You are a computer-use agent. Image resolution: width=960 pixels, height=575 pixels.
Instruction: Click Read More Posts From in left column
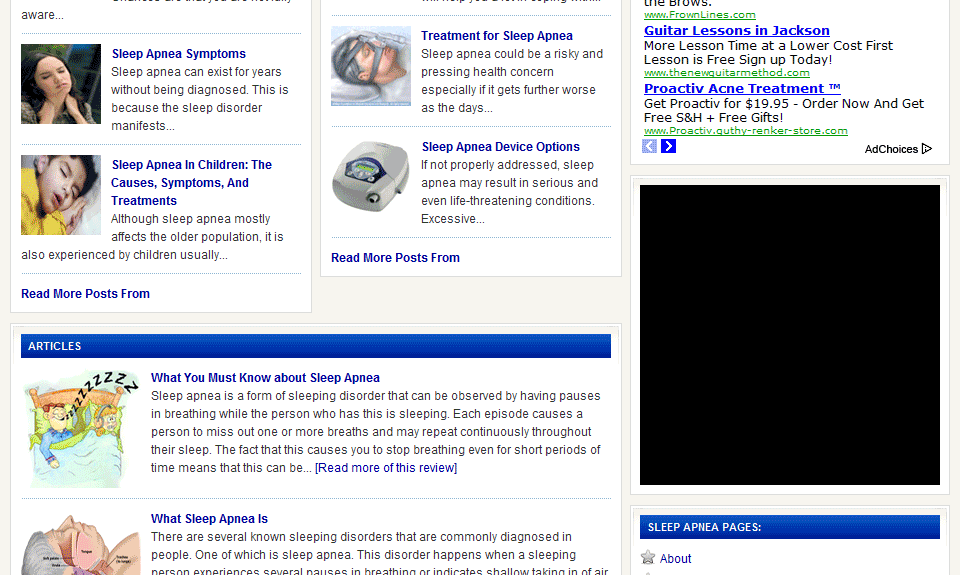[x=85, y=294]
